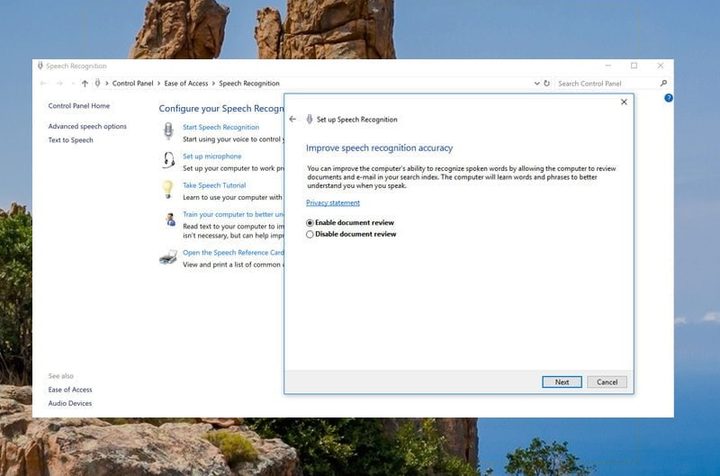Open Start Speech Recognition link
The height and width of the screenshot is (476, 720).
pyautogui.click(x=221, y=127)
